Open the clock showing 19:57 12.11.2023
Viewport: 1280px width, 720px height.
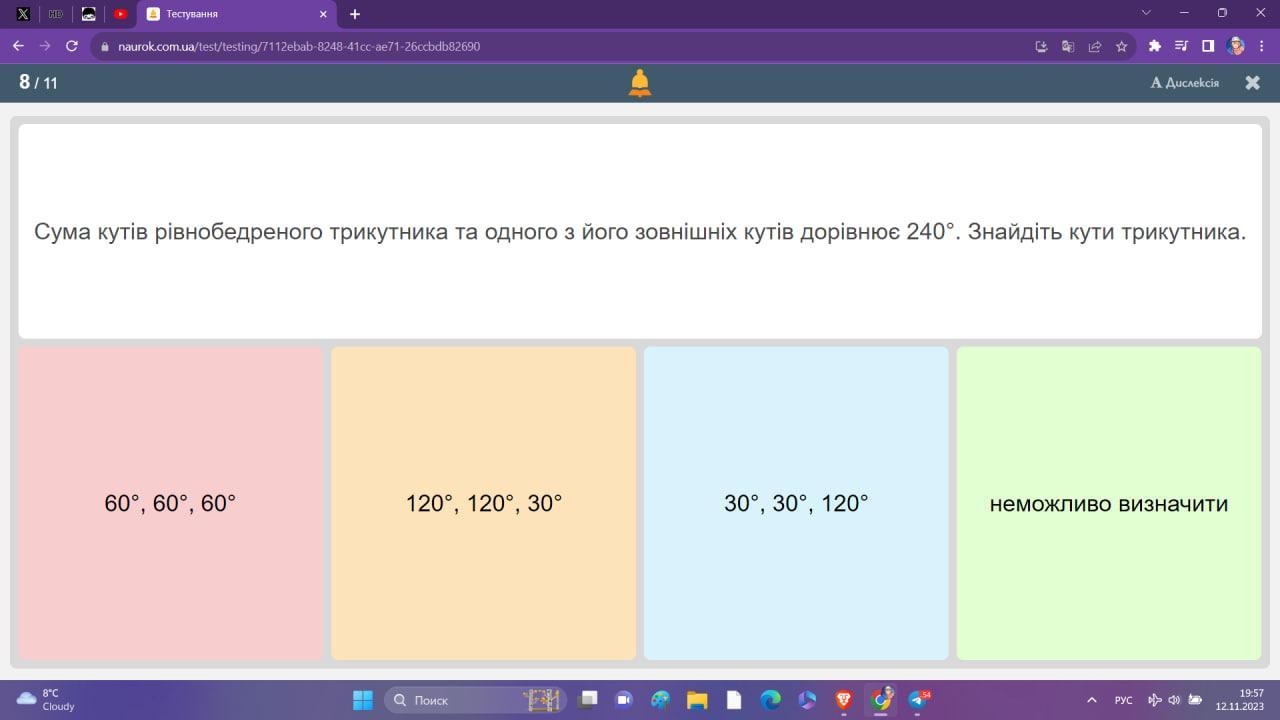(1239, 700)
